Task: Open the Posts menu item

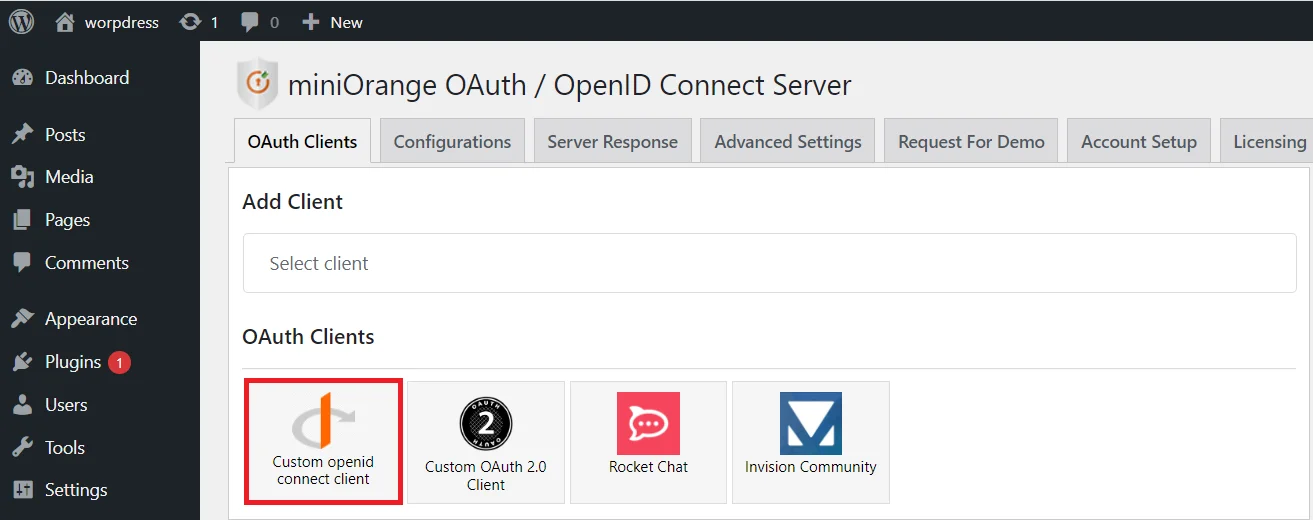Action: [65, 135]
